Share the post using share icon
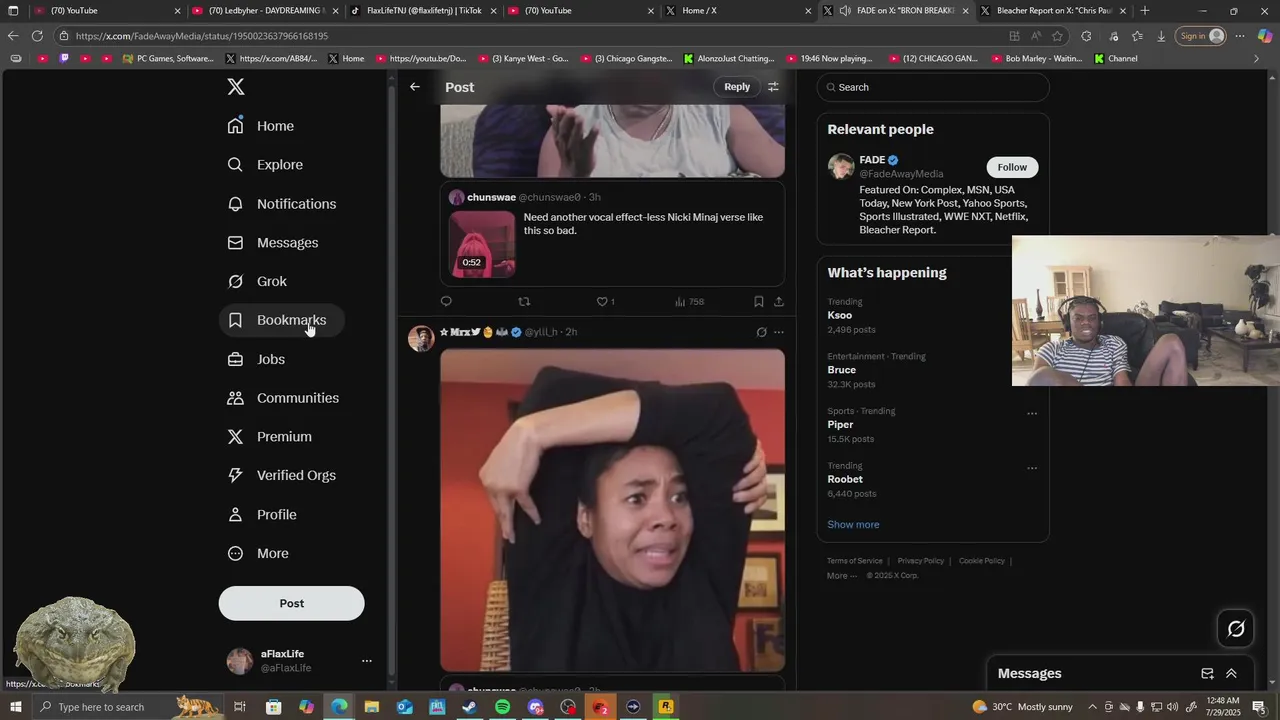Screen dimensions: 1280x720 [x=779, y=301]
